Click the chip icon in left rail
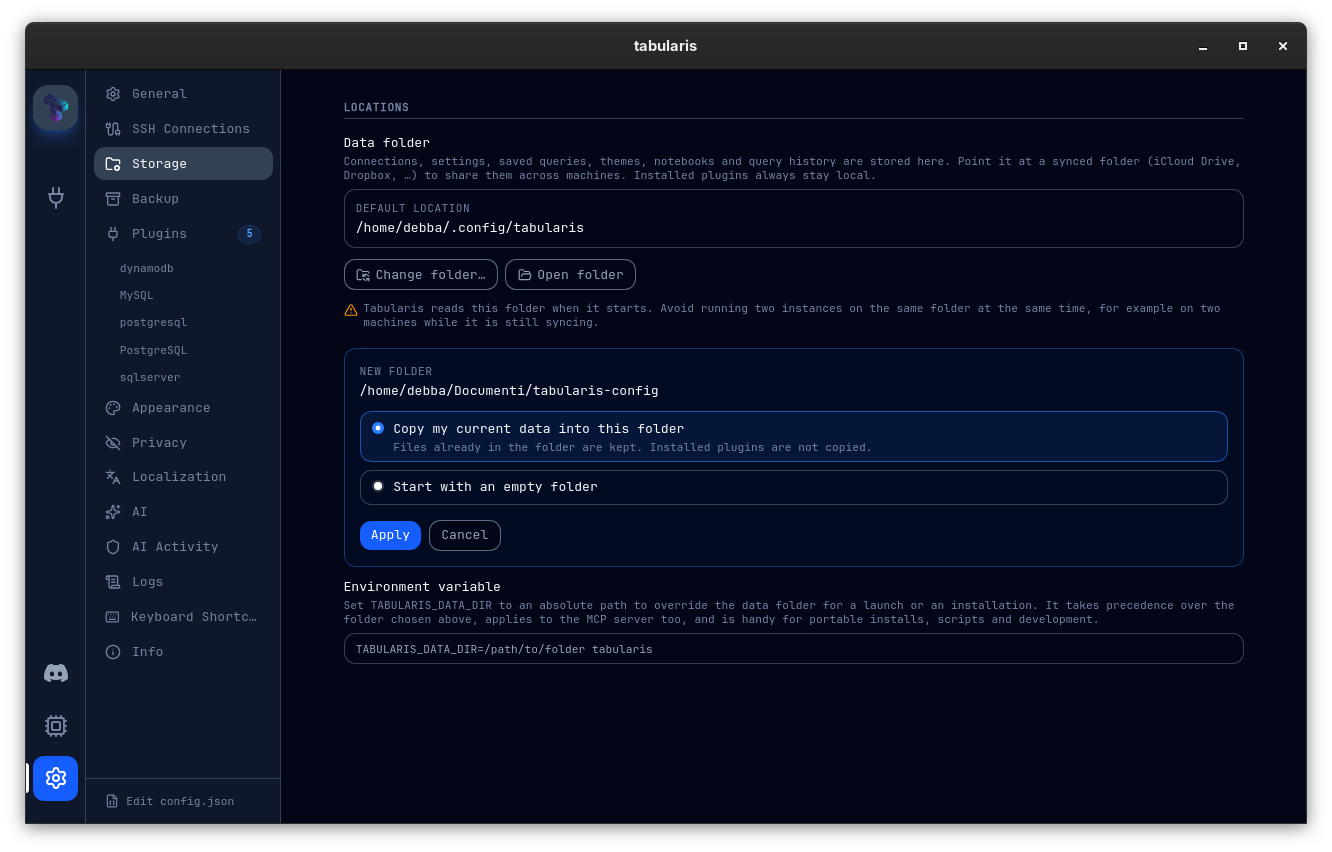This screenshot has width=1332, height=852. pos(56,726)
